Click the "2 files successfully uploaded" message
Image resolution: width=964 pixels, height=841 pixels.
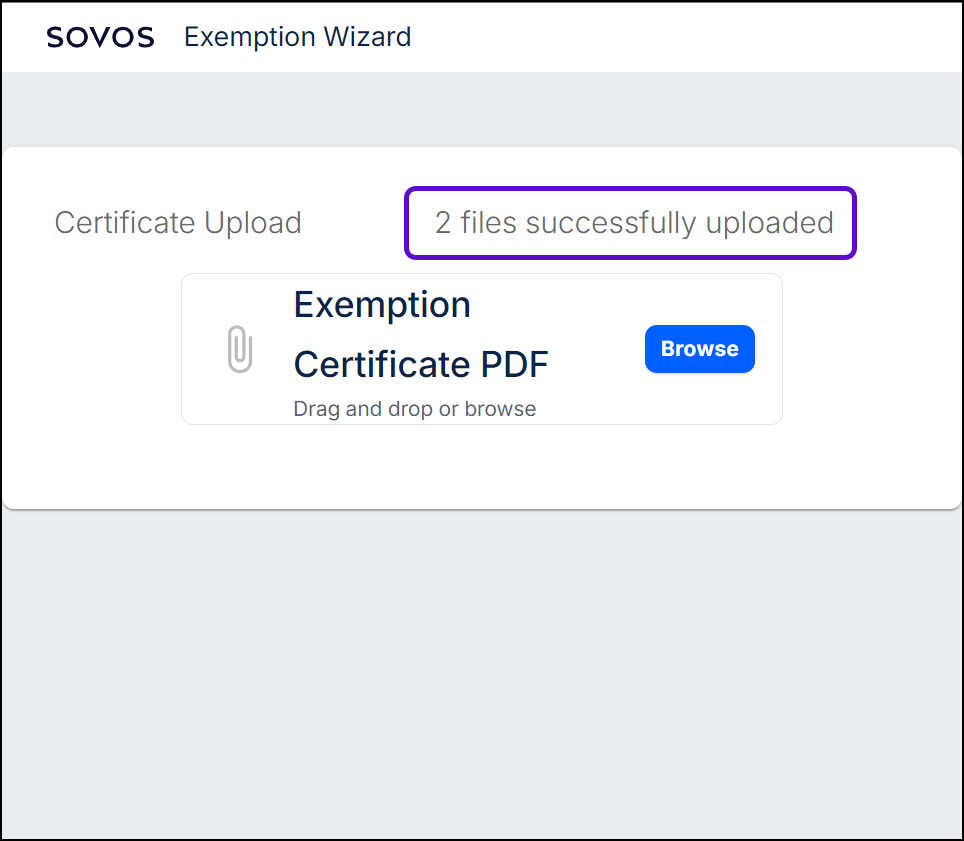633,222
